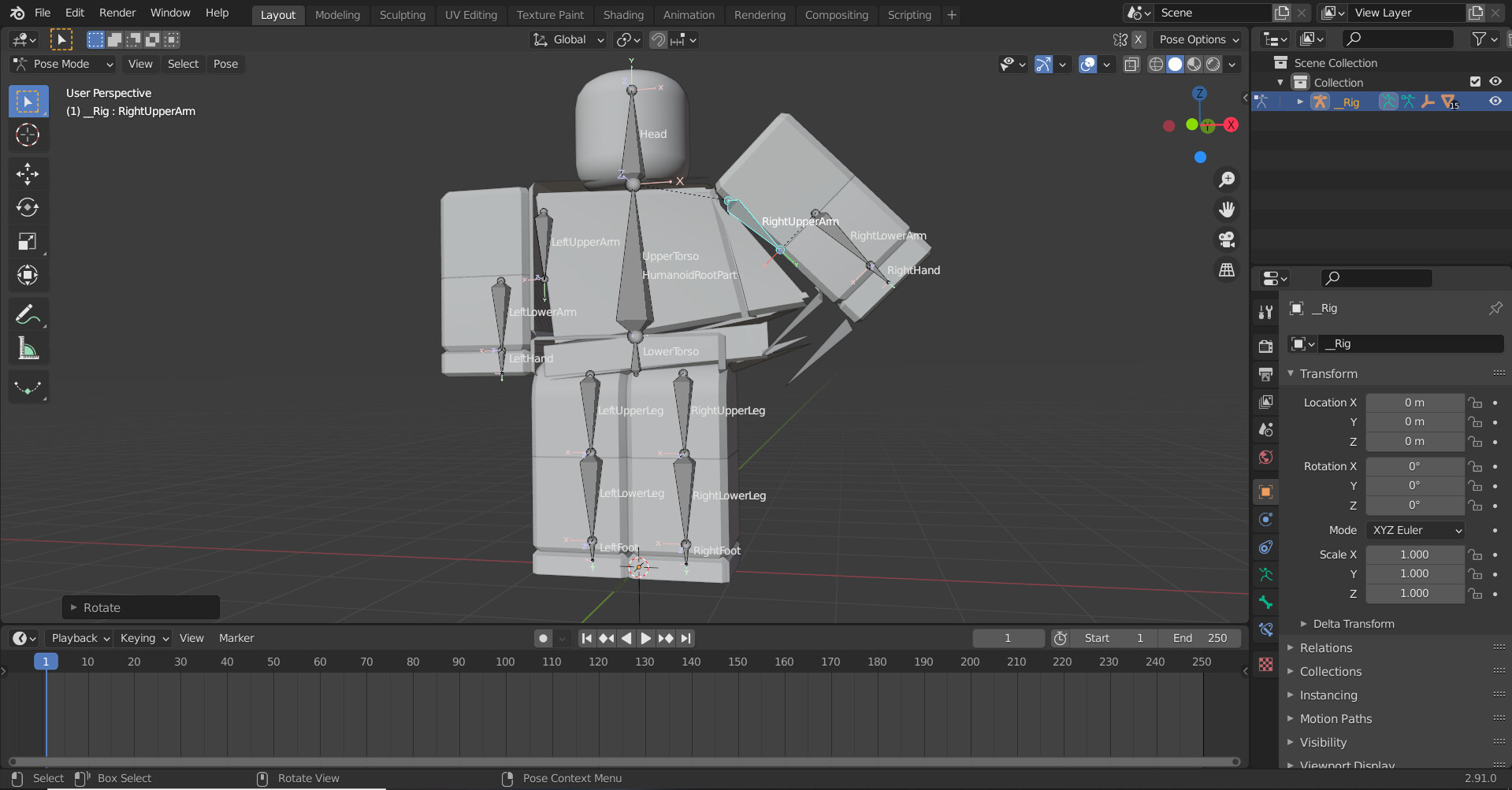Select the Move tool

click(28, 173)
